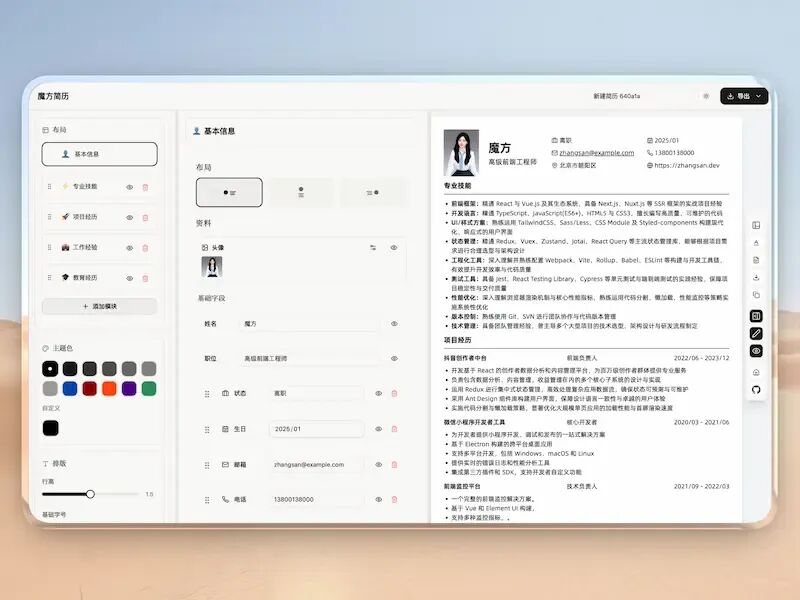This screenshot has width=800, height=600.
Task: Toggle visibility of the 姓名 field
Action: pyautogui.click(x=394, y=323)
